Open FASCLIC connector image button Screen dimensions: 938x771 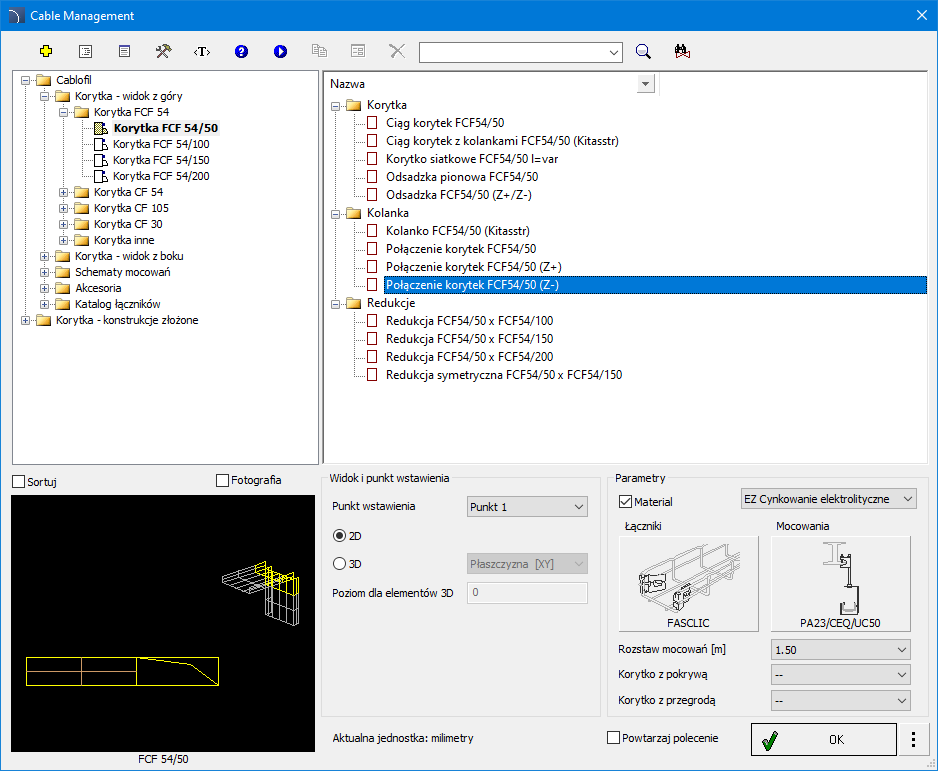687,584
